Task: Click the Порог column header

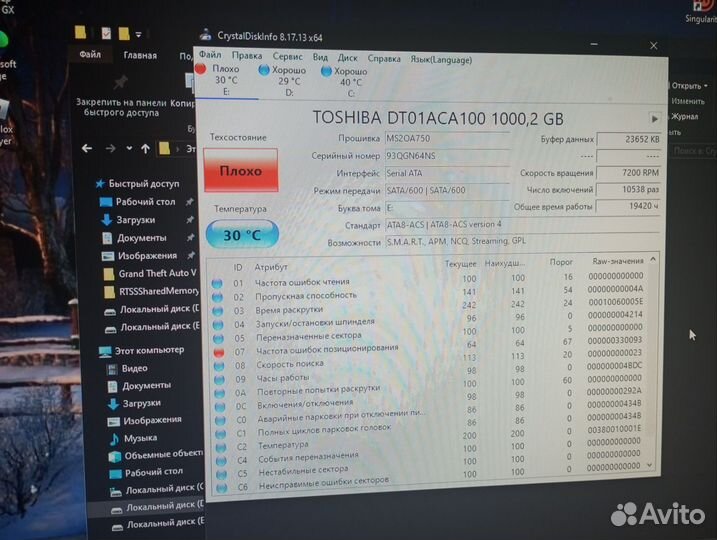Action: click(x=561, y=262)
